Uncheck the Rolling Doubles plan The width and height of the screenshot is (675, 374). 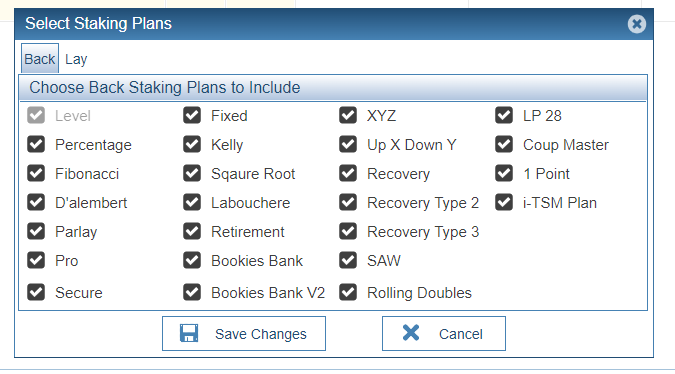coord(348,292)
